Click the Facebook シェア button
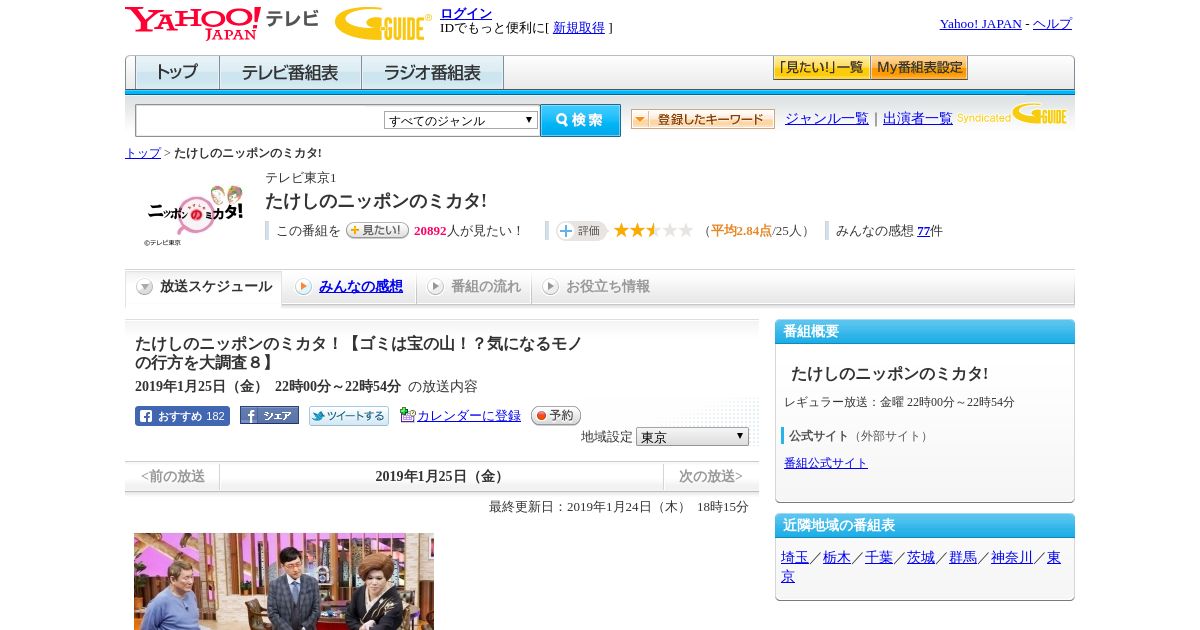The height and width of the screenshot is (630, 1200). coord(269,415)
